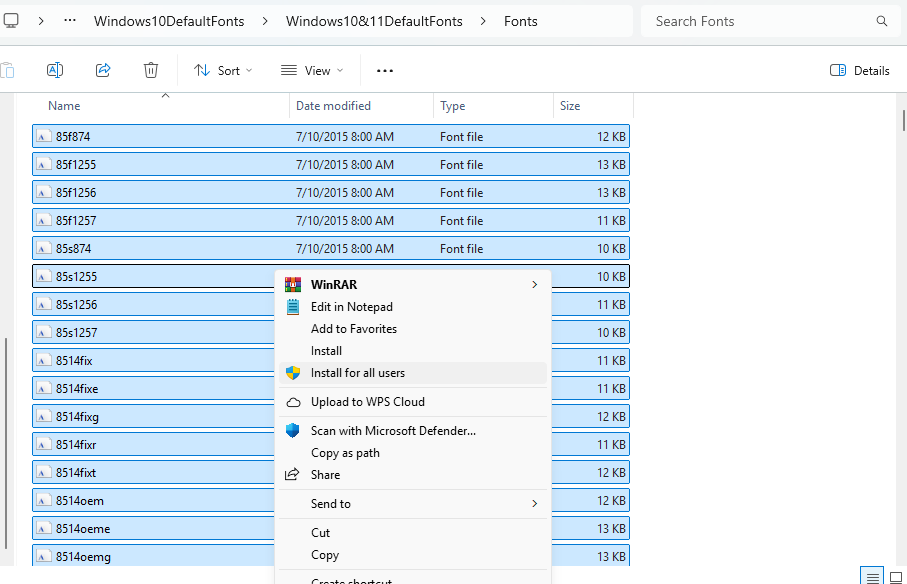This screenshot has width=907, height=584.
Task: Choose Upload to WPS Cloud
Action: pyautogui.click(x=413, y=402)
